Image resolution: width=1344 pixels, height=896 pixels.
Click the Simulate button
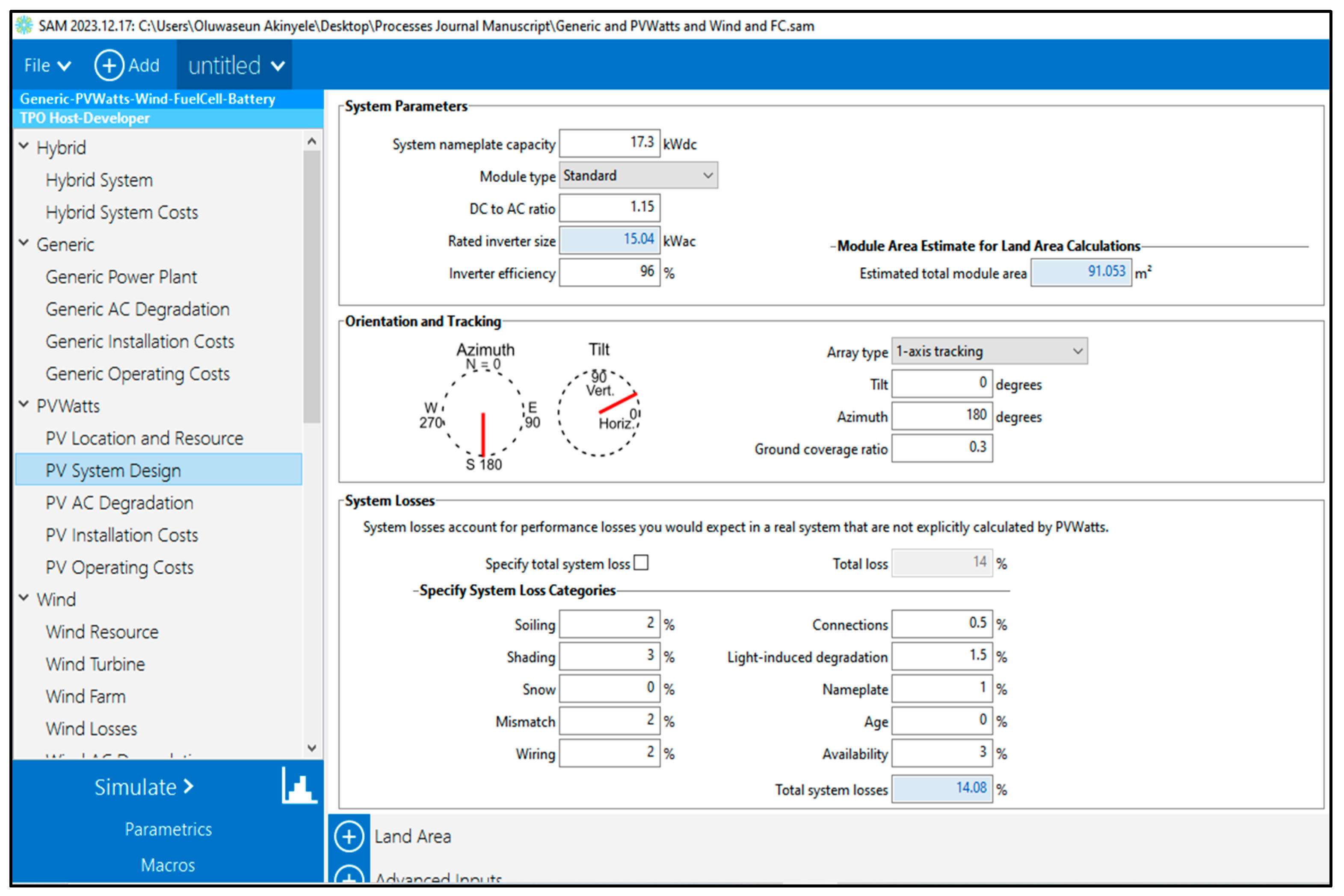coord(144,787)
